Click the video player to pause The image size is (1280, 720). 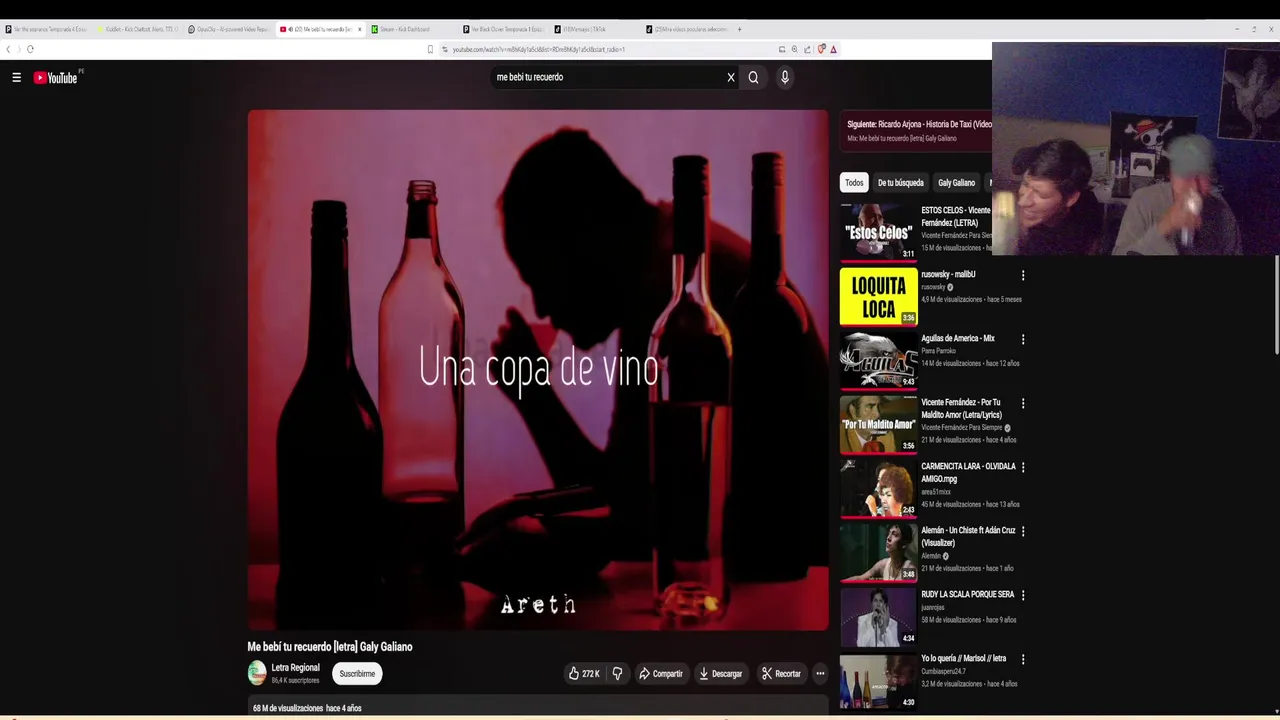538,370
